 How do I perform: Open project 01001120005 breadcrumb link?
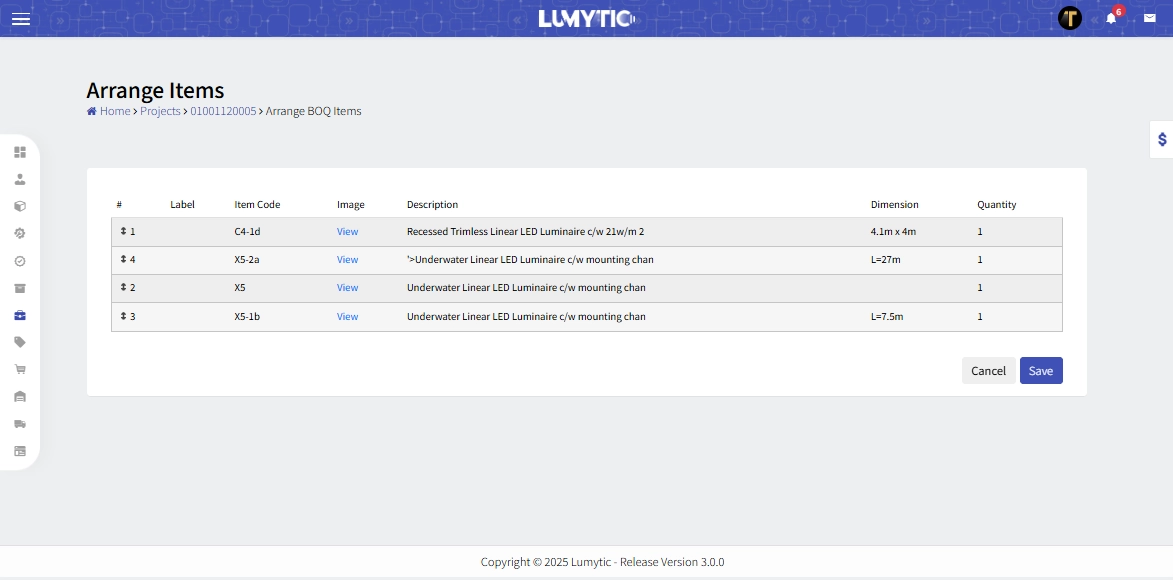pyautogui.click(x=223, y=111)
